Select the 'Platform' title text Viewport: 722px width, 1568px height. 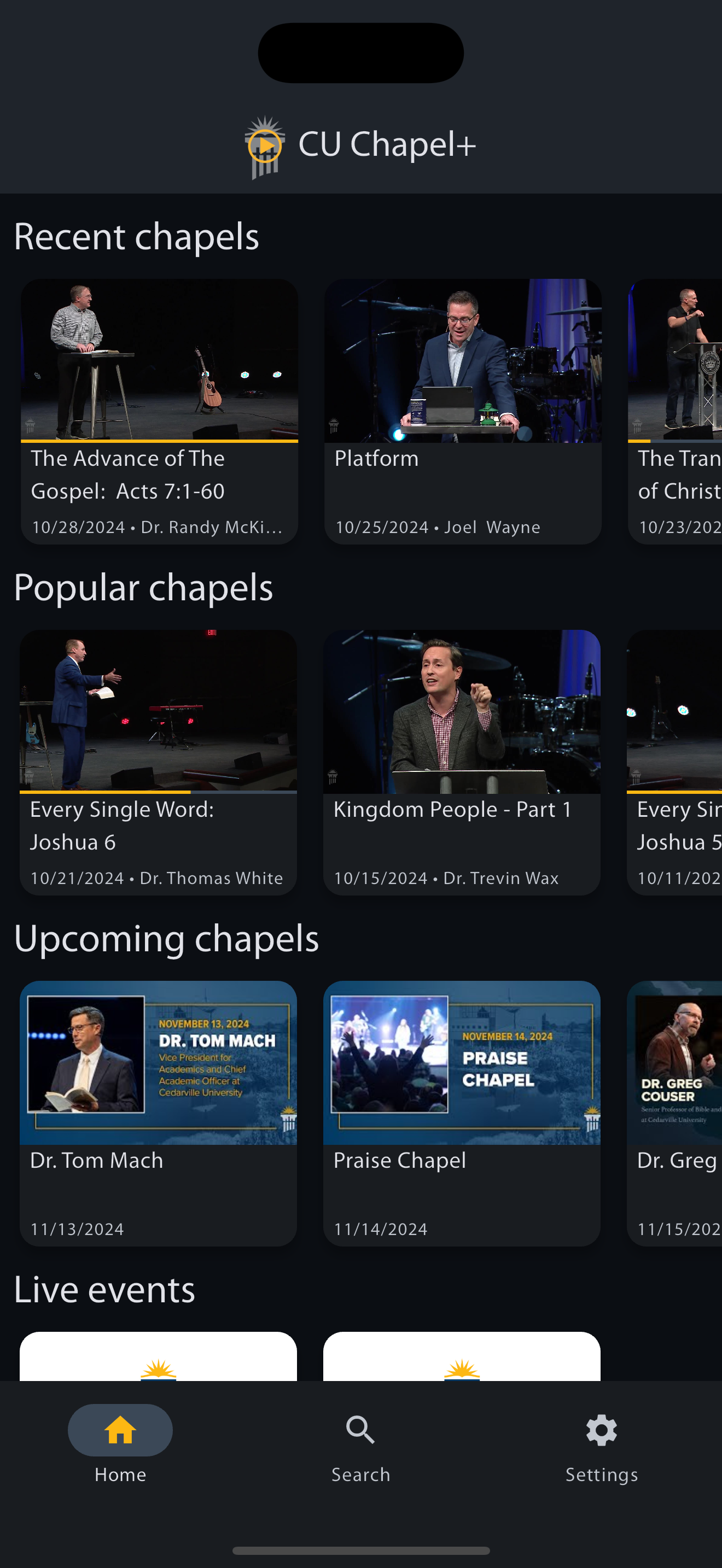[x=376, y=458]
